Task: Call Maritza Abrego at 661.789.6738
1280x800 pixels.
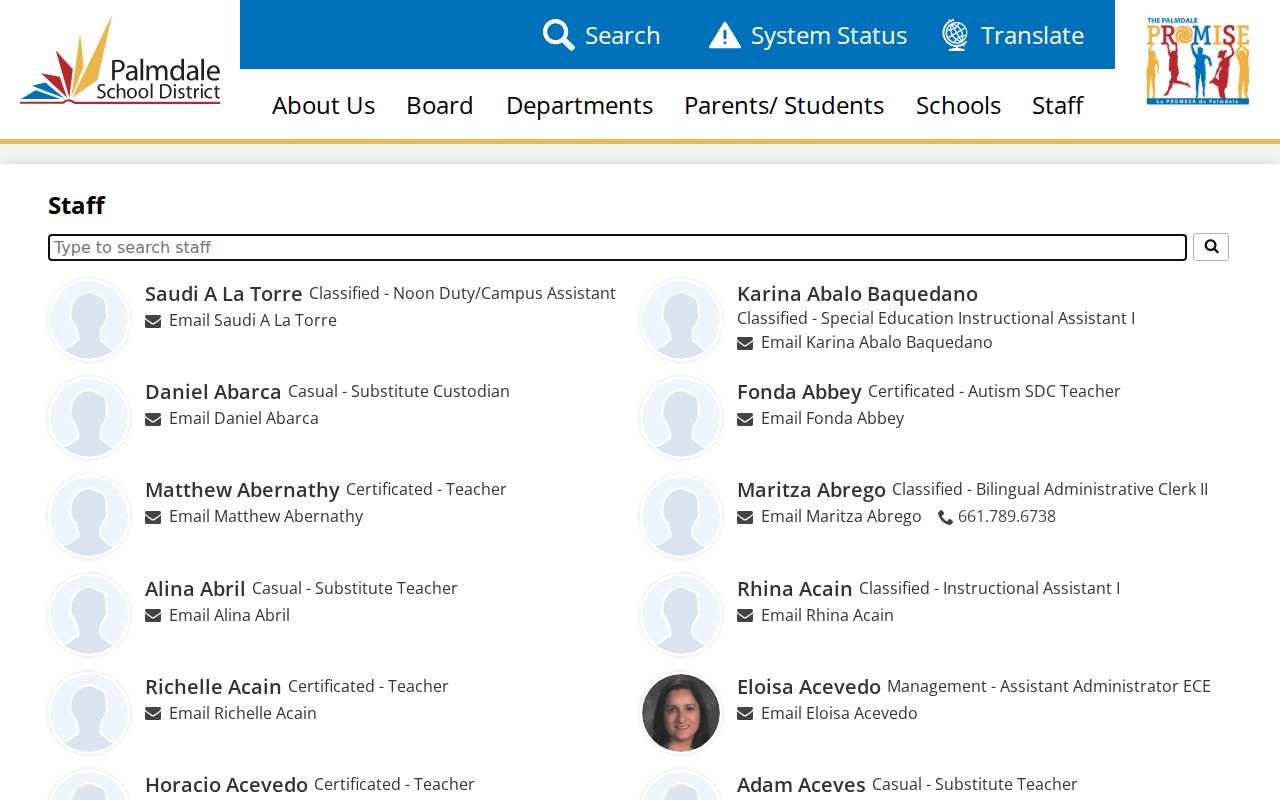Action: tap(997, 517)
